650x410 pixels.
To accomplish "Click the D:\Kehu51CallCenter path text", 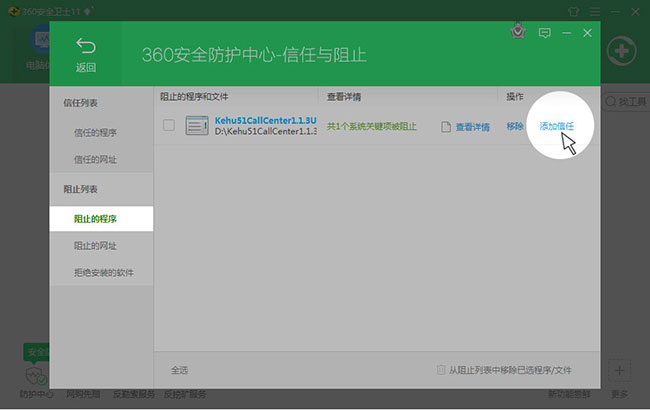I will 266,131.
